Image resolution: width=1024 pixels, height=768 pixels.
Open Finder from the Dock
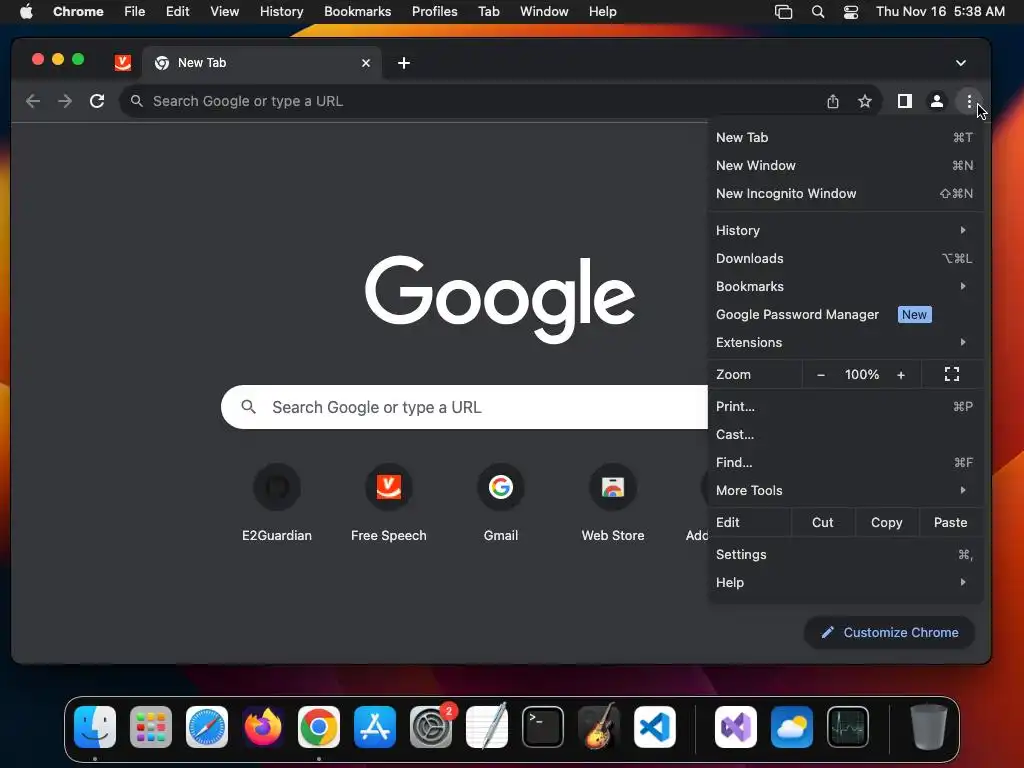pyautogui.click(x=95, y=727)
